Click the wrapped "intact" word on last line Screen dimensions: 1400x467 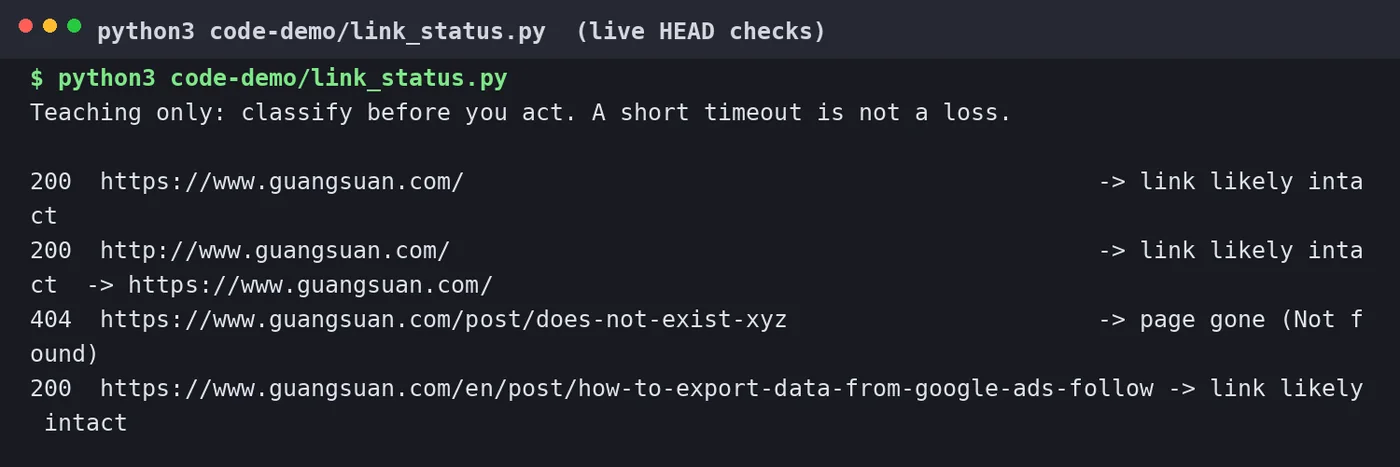tap(86, 423)
